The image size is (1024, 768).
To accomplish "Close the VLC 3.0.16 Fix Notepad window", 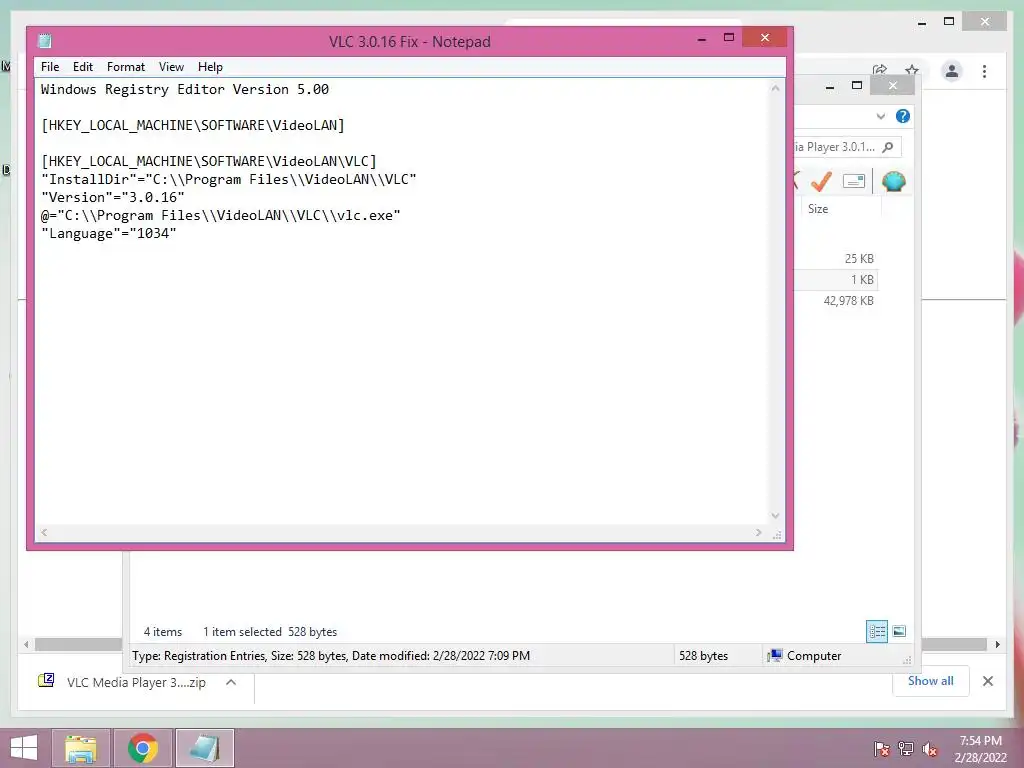I will pyautogui.click(x=765, y=38).
